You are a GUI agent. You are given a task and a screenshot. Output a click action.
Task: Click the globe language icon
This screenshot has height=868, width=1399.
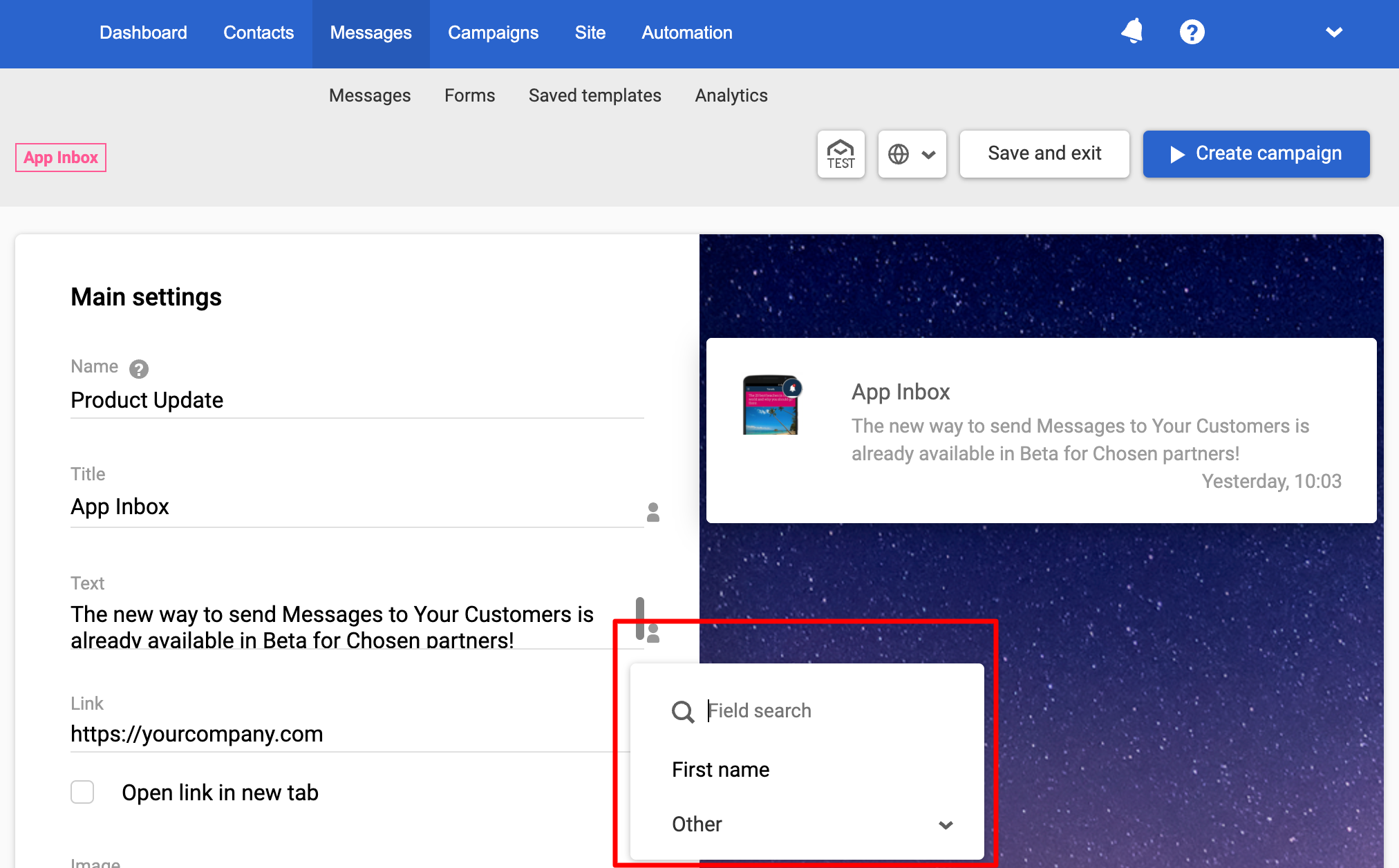(899, 154)
